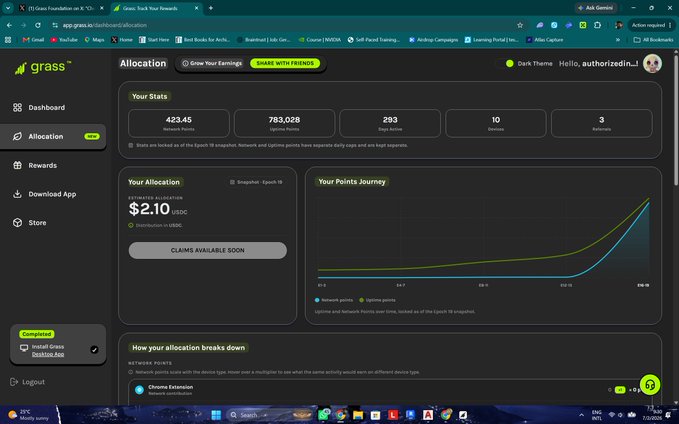Image resolution: width=679 pixels, height=424 pixels.
Task: Open the tab search dropdown
Action: [8, 8]
